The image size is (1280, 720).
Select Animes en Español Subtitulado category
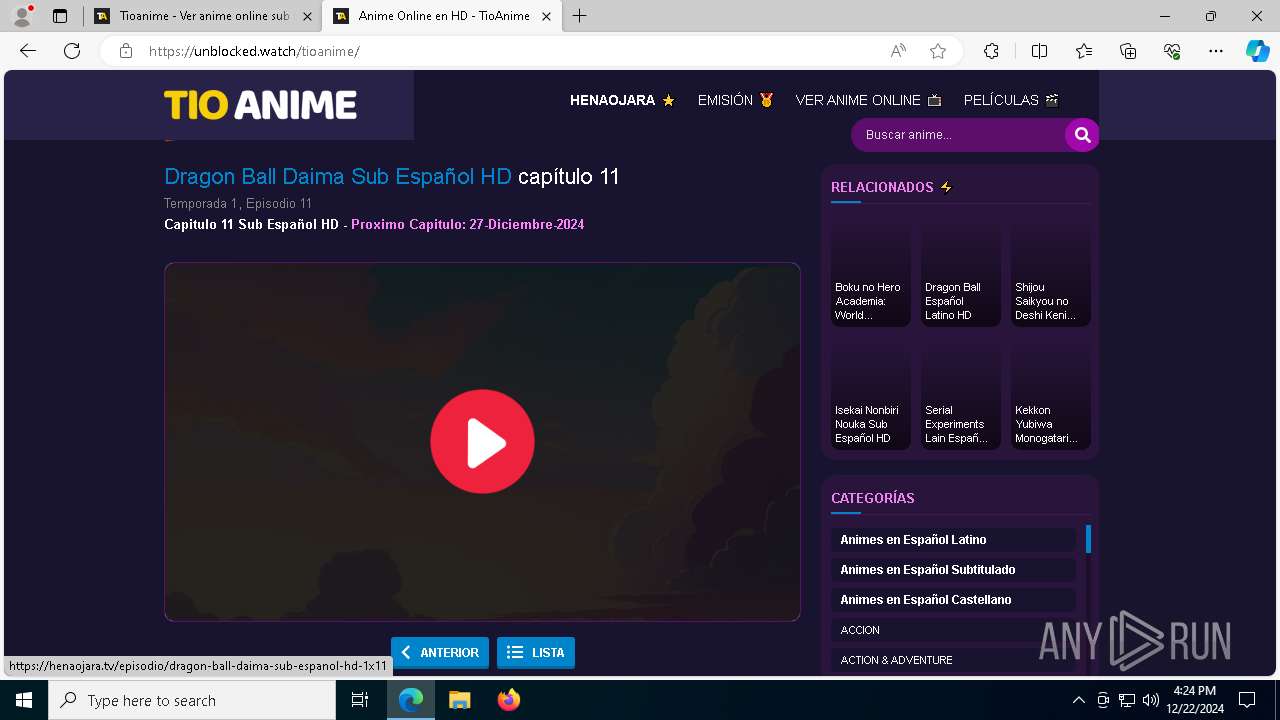(x=953, y=570)
